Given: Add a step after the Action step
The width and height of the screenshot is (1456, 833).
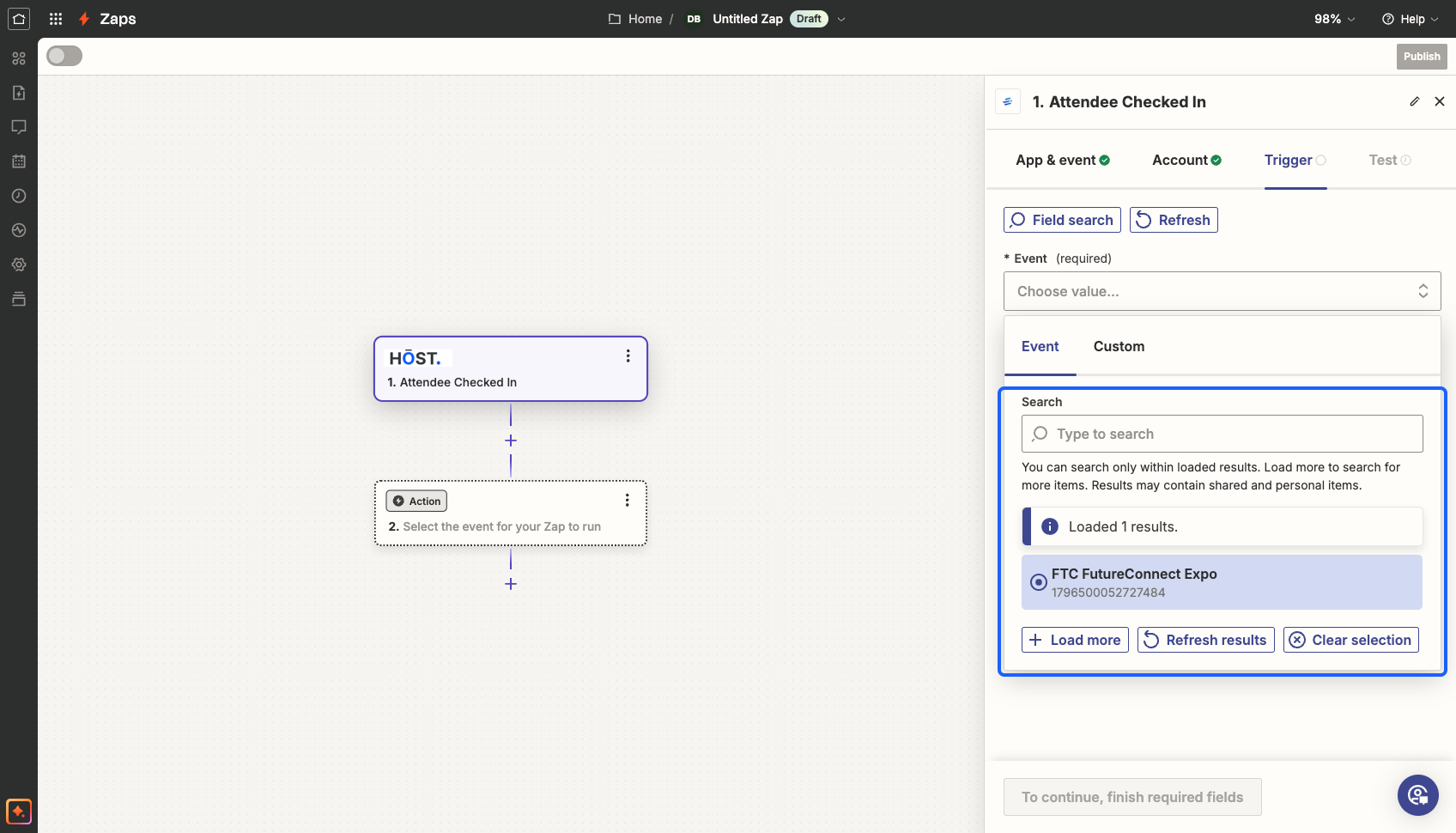Looking at the screenshot, I should (511, 584).
